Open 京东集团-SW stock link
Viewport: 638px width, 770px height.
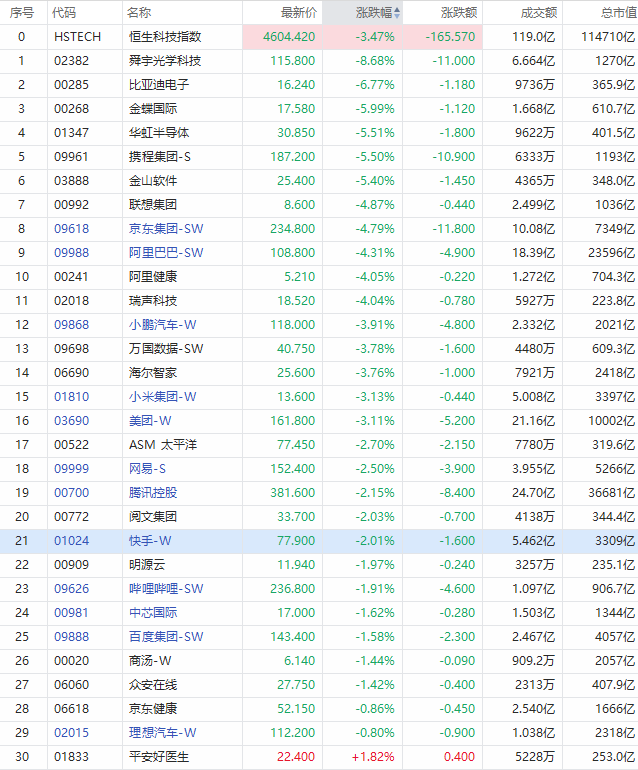click(x=166, y=229)
